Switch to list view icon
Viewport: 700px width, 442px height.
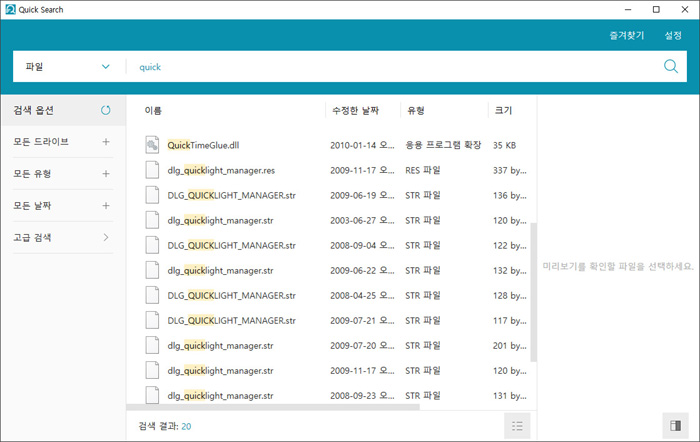517,426
